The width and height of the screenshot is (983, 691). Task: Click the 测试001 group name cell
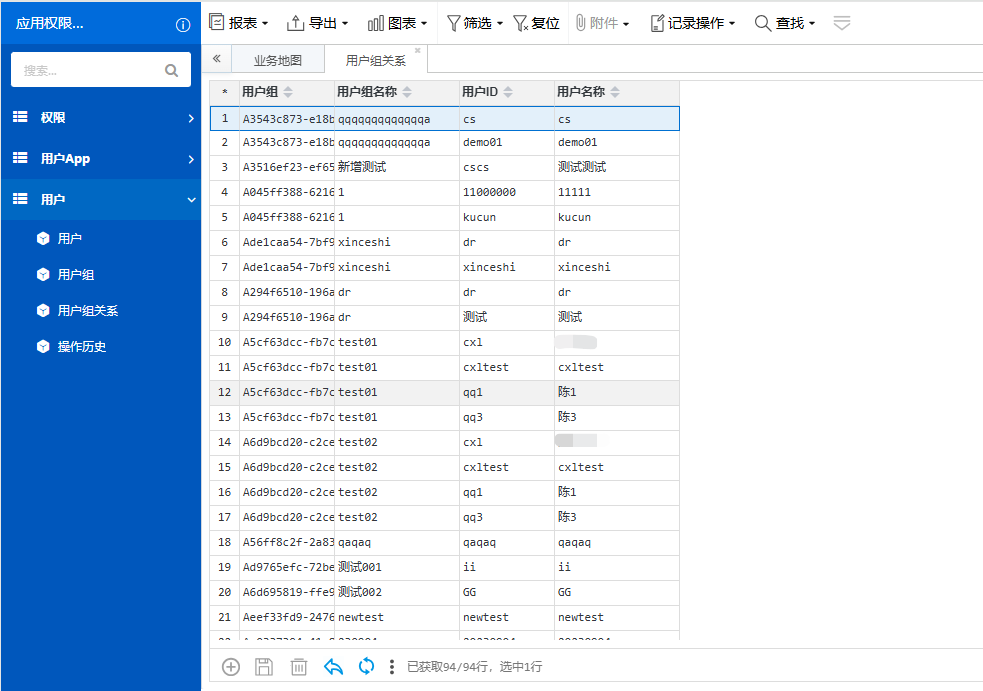[397, 567]
